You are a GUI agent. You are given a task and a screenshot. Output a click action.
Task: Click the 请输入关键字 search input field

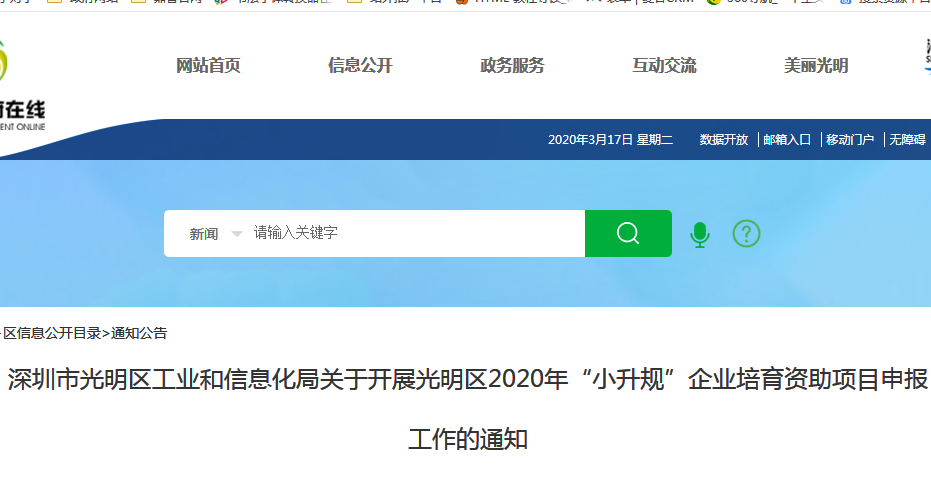coord(415,233)
